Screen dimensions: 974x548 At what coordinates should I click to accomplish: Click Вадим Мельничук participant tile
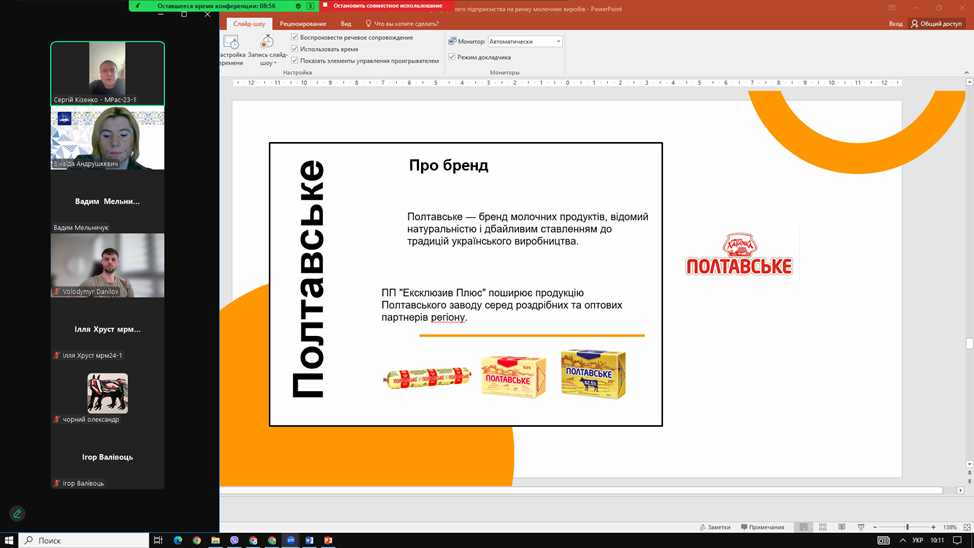coord(107,201)
